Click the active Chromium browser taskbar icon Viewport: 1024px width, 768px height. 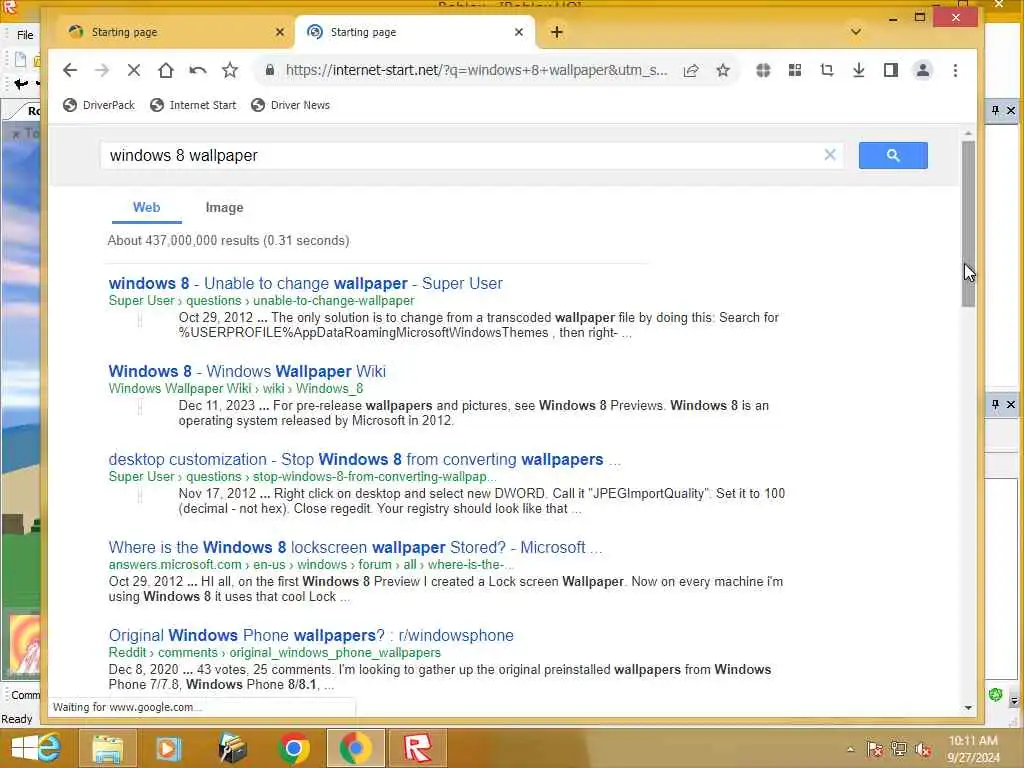pyautogui.click(x=355, y=748)
